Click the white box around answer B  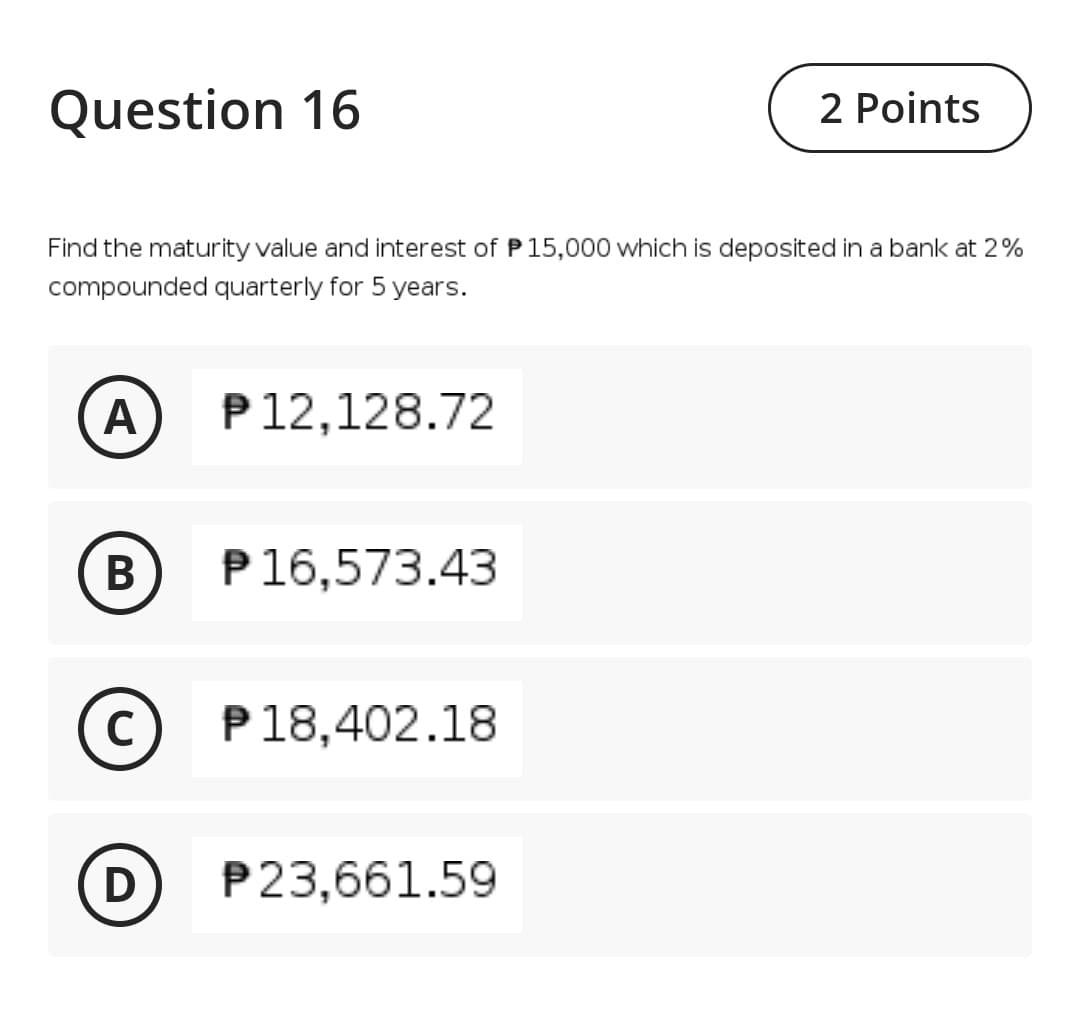357,571
